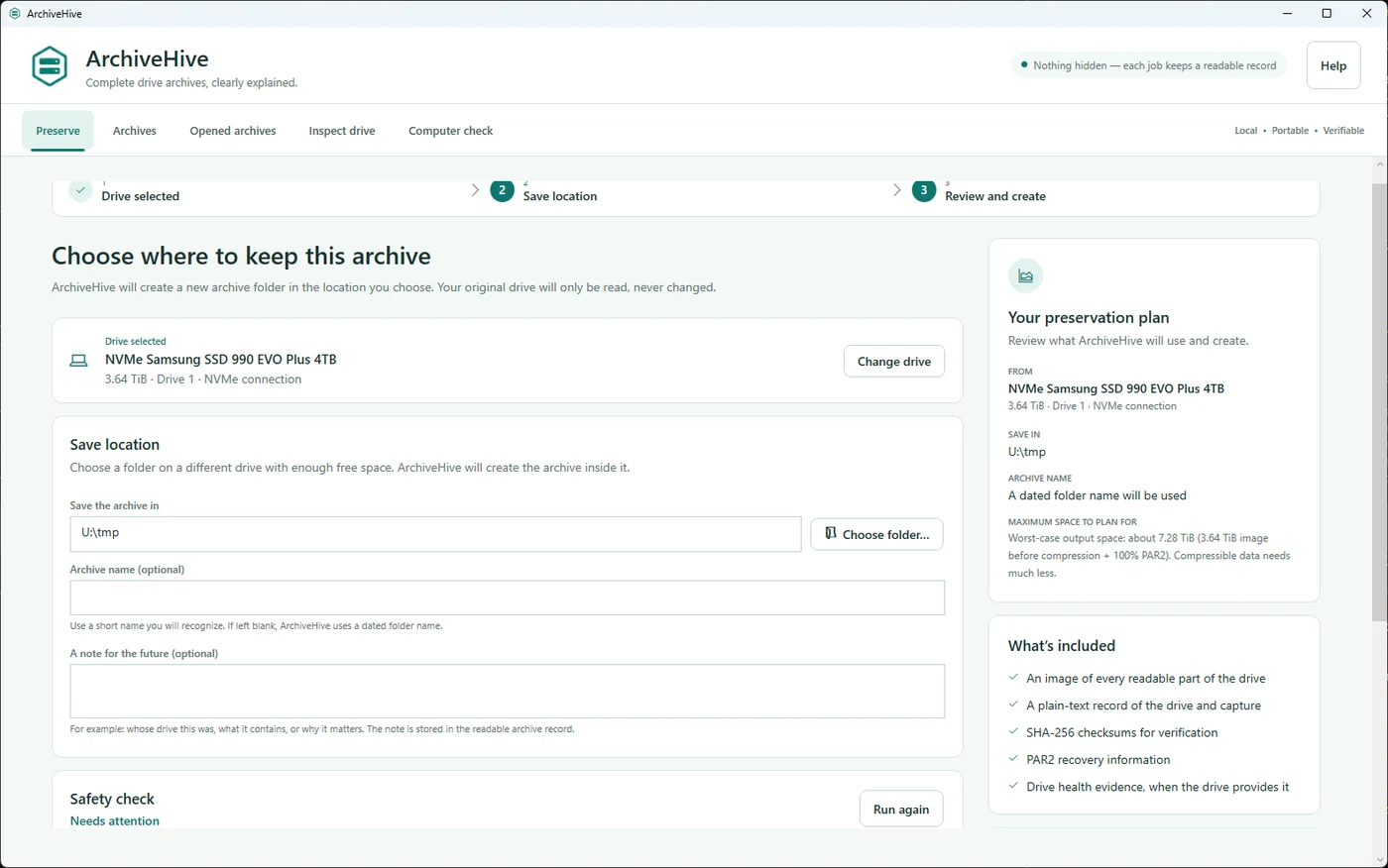Click the ArchiveHive hexagon logo
Screen dimensions: 1388x868
[x=50, y=66]
